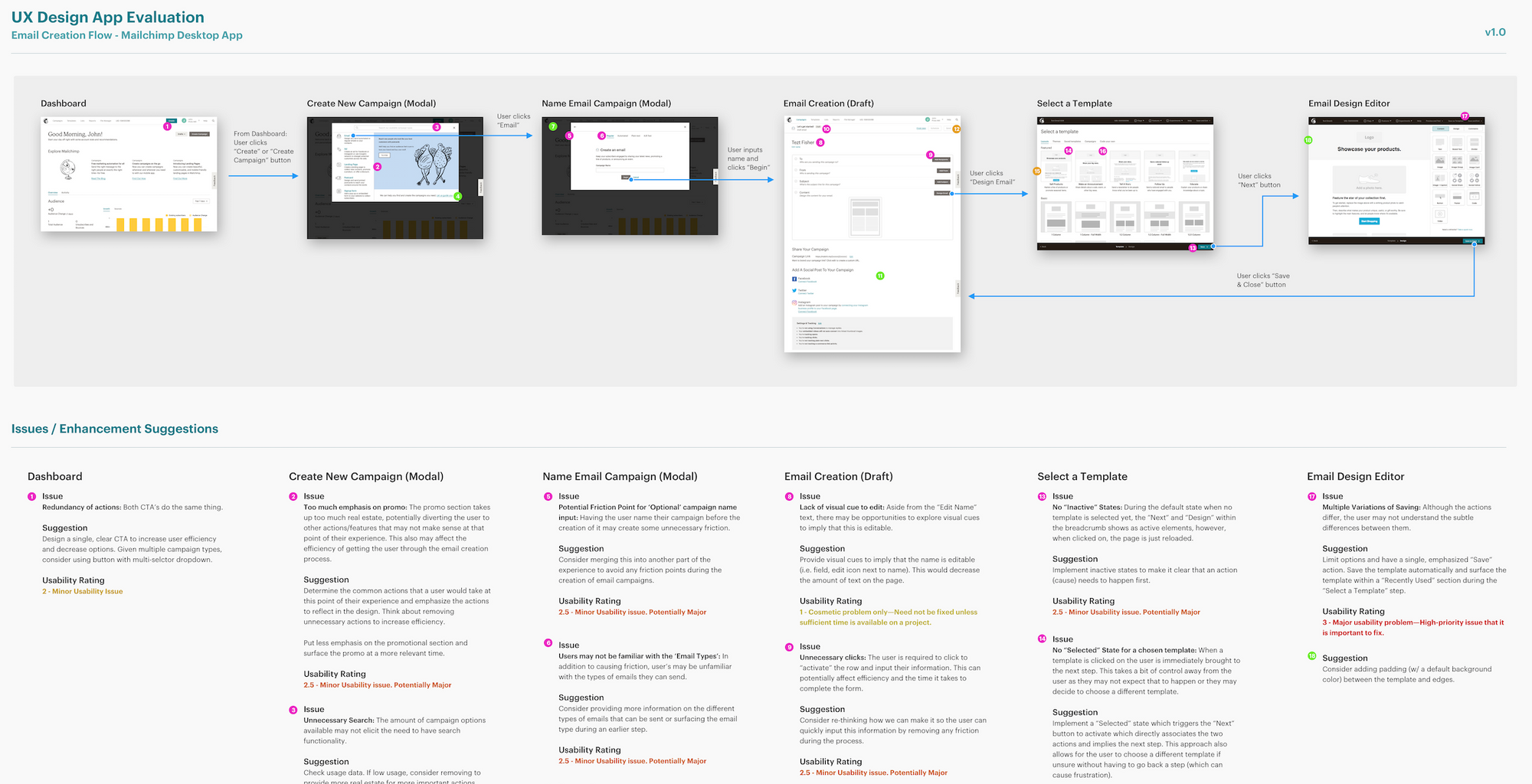Screen dimensions: 1532x784
Task: Click the Twitter icon in the Email Creation draft
Action: 794,291
